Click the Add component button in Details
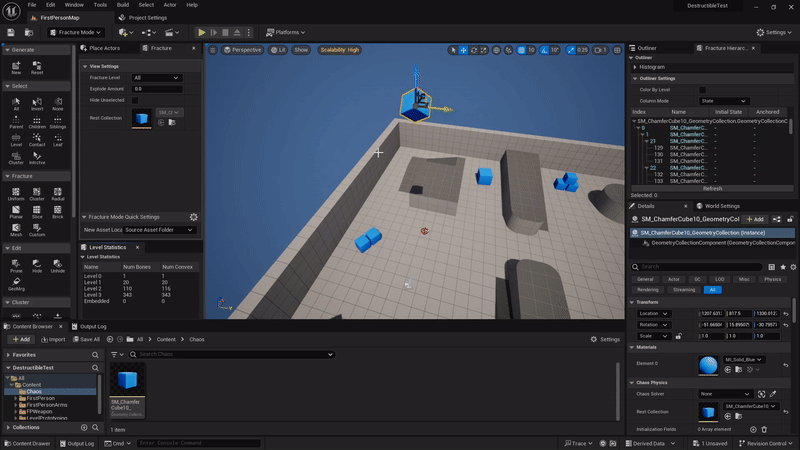The height and width of the screenshot is (450, 800). [755, 219]
